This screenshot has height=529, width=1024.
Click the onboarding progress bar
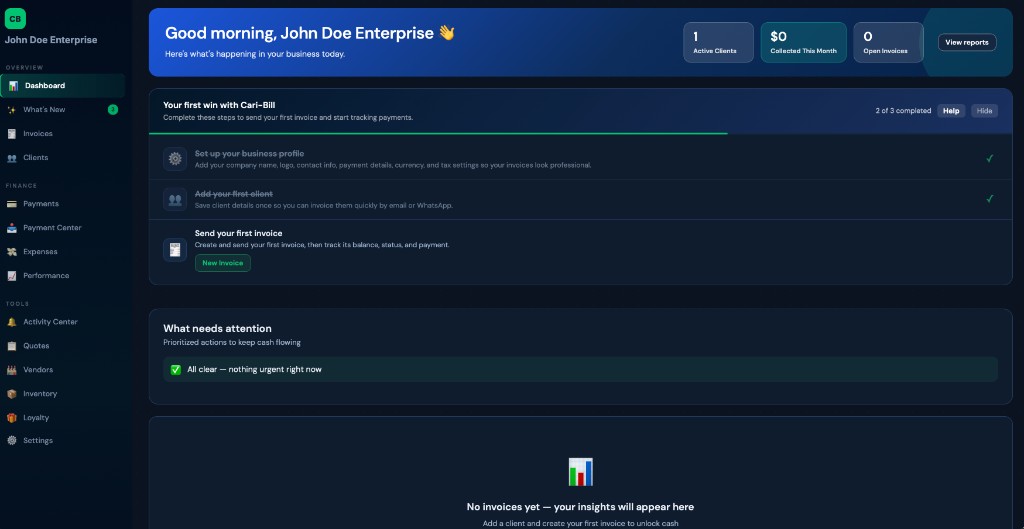pos(581,133)
